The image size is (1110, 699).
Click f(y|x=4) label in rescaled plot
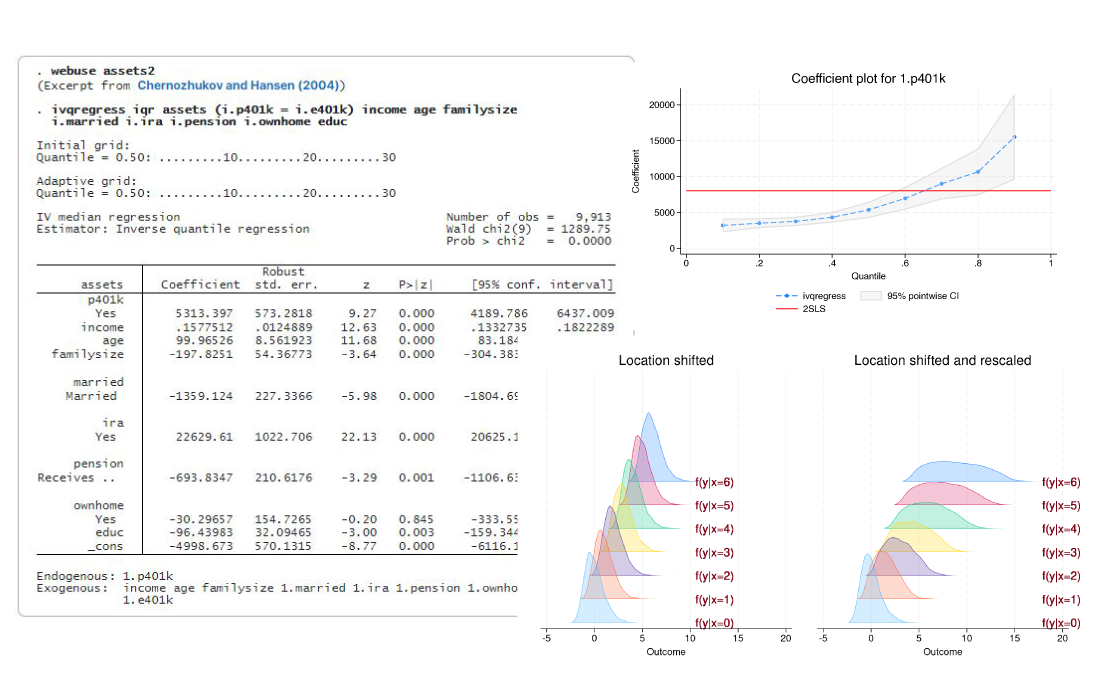click(x=1061, y=529)
